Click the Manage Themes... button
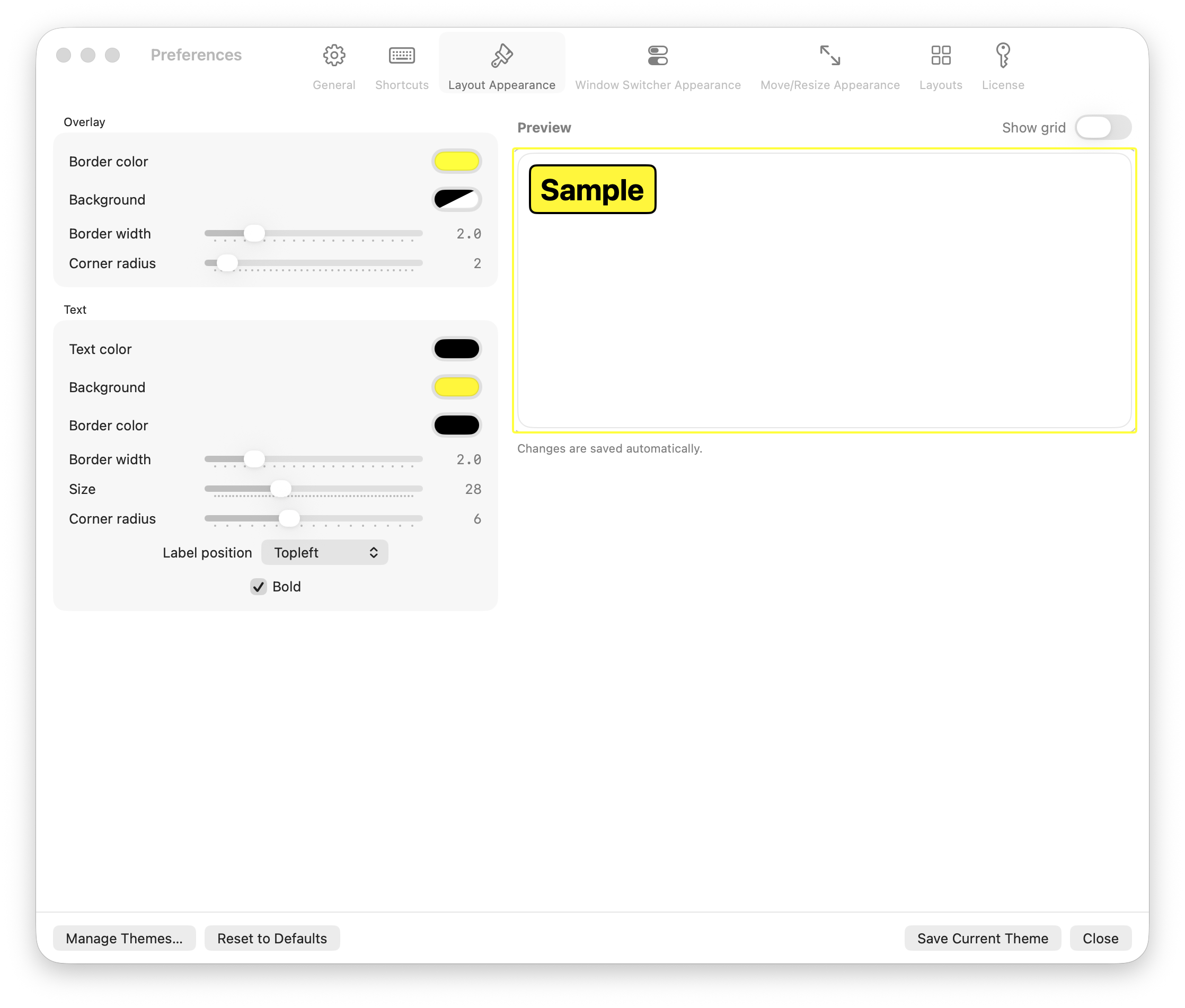This screenshot has height=1008, width=1185. pyautogui.click(x=125, y=938)
